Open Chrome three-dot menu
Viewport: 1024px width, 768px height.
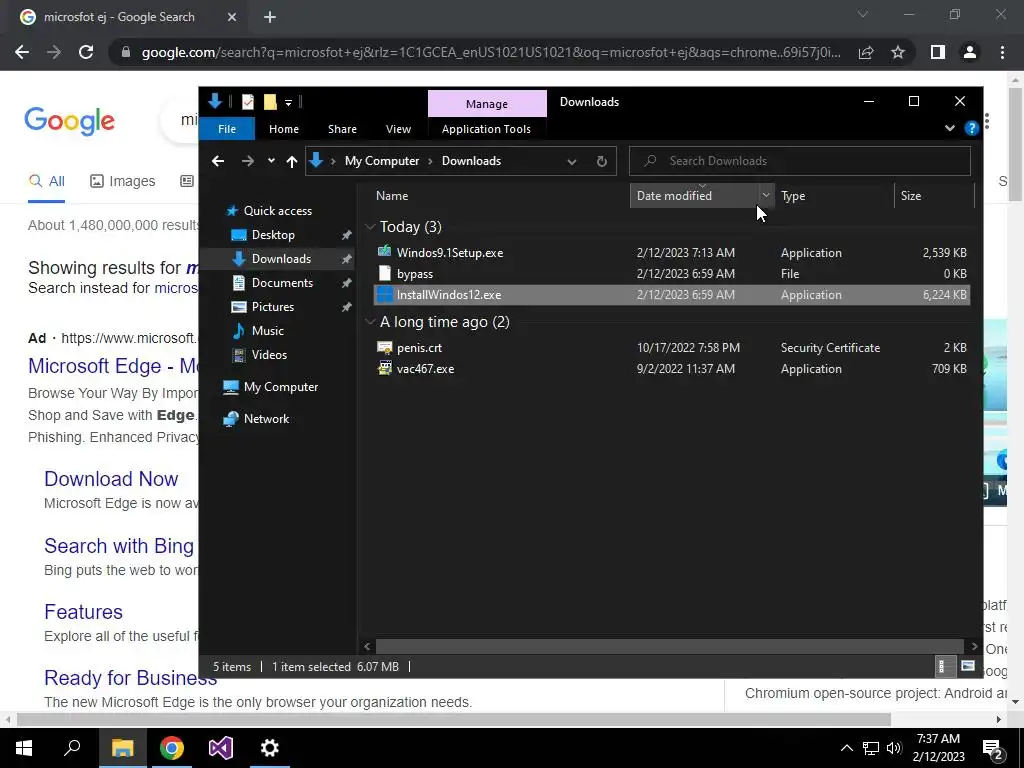pyautogui.click(x=1002, y=52)
